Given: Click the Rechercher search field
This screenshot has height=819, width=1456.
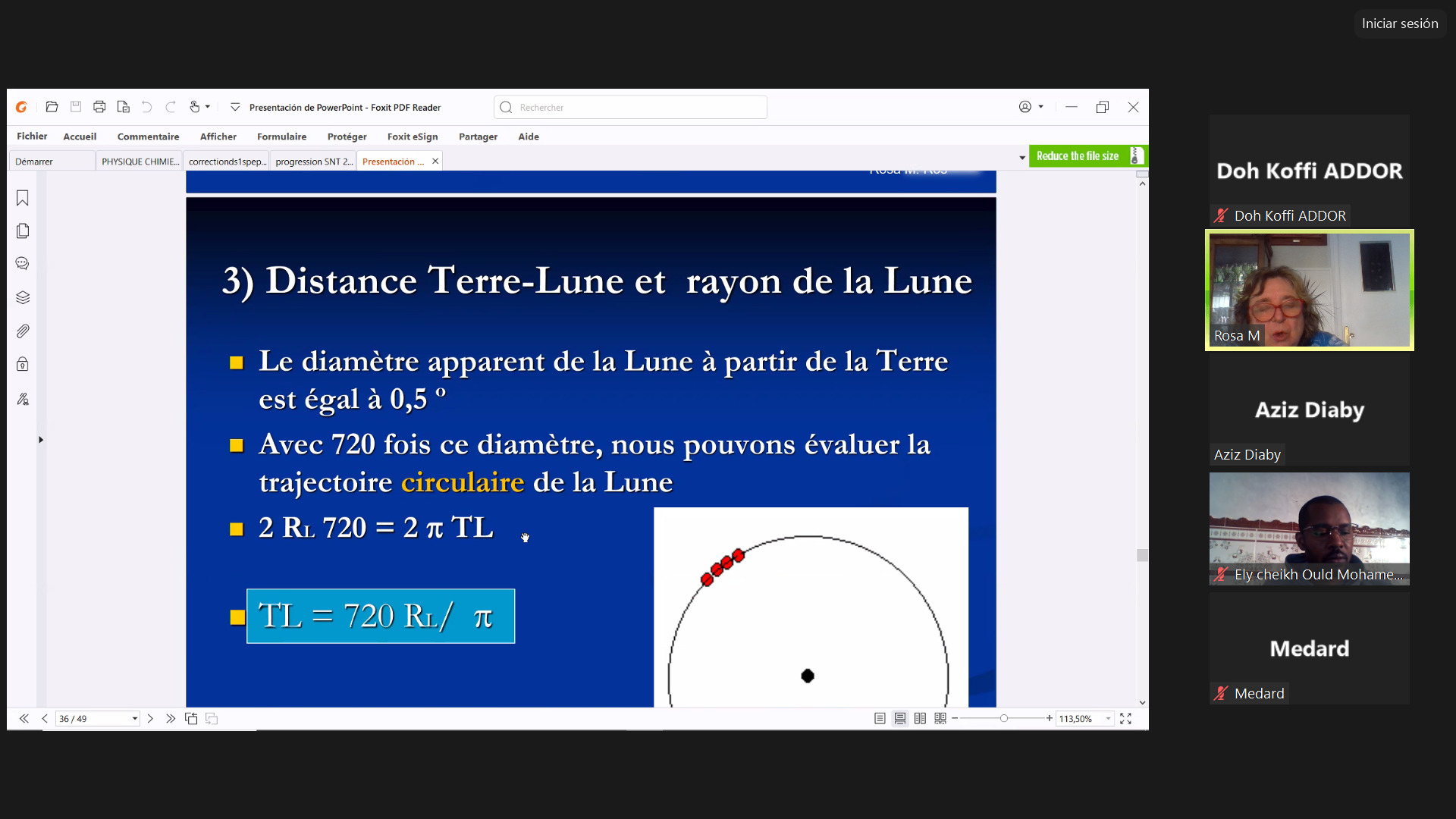Looking at the screenshot, I should point(630,107).
